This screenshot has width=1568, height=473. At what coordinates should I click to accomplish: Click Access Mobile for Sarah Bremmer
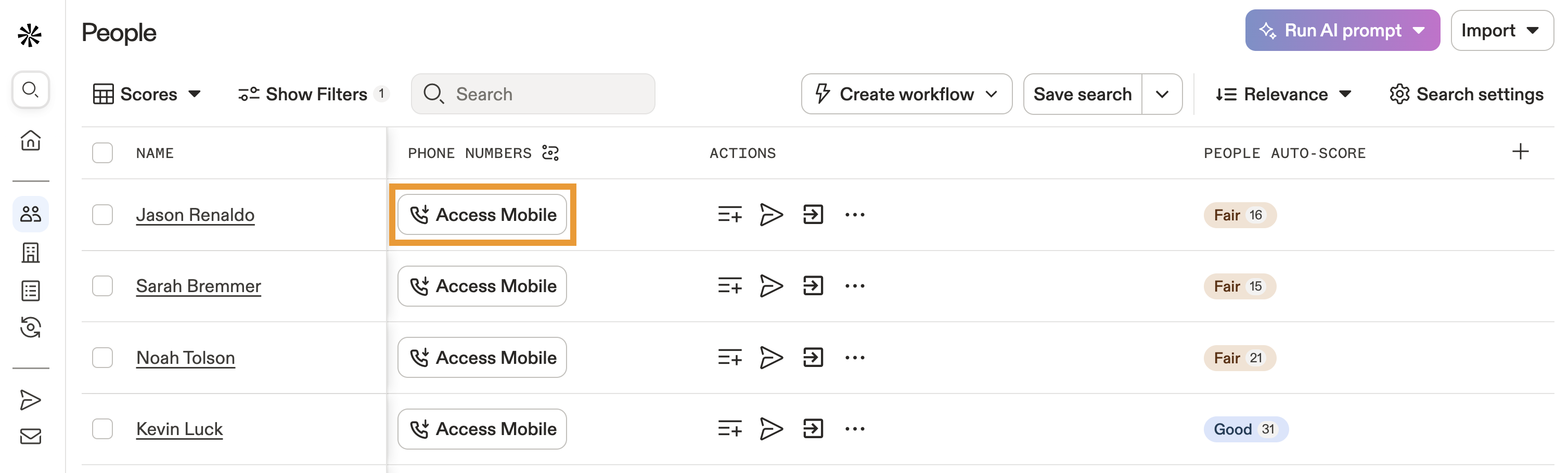pos(482,286)
